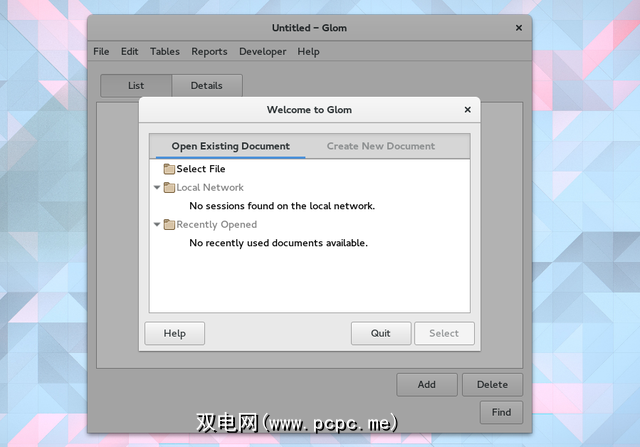
Task: Click the Add button in main window
Action: pos(427,385)
